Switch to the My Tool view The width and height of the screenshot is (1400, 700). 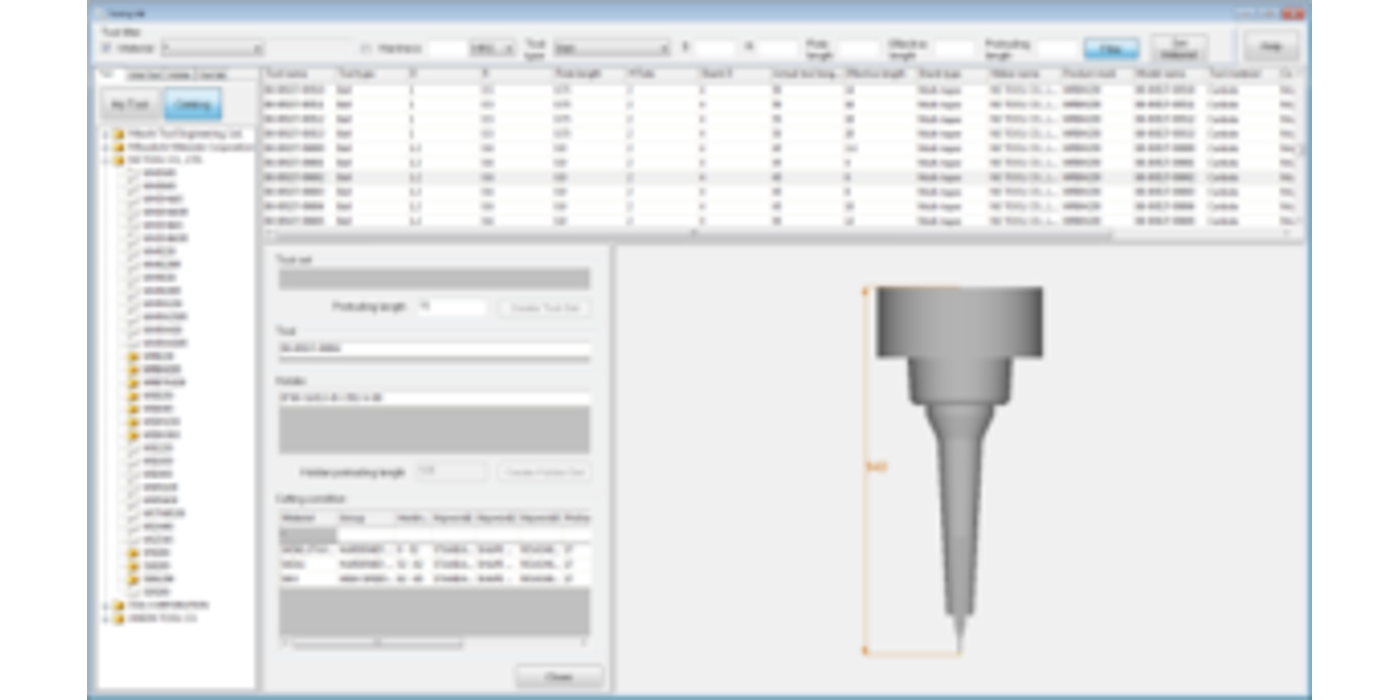131,104
